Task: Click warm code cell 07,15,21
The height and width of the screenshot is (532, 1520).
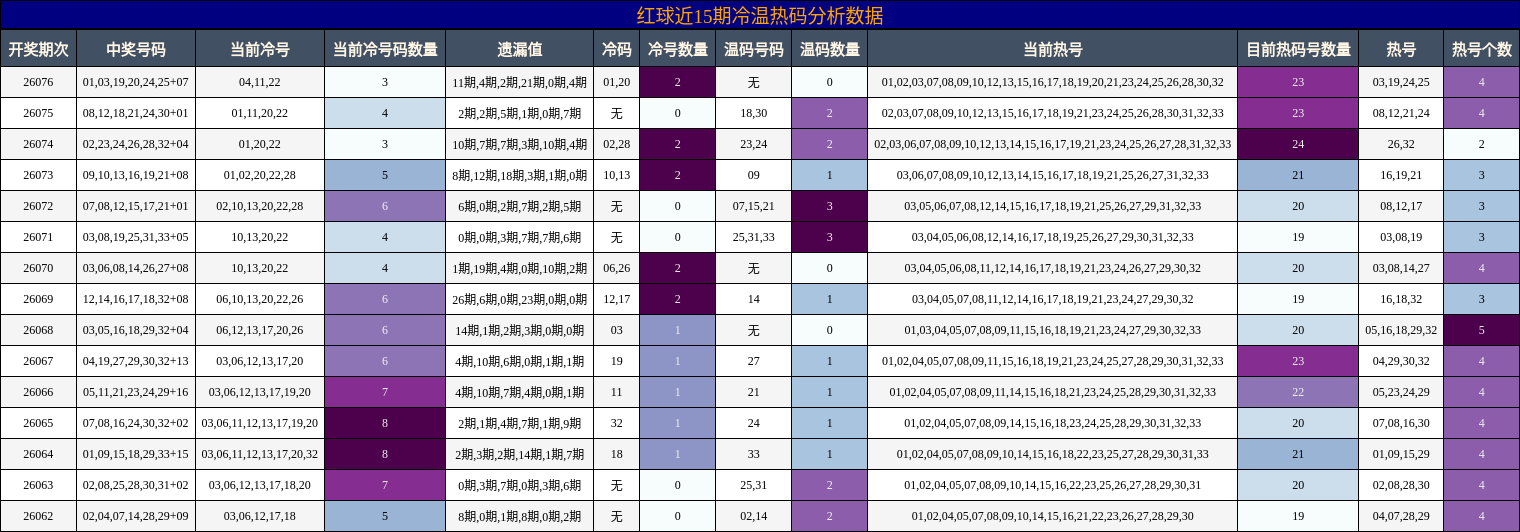Action: [754, 206]
